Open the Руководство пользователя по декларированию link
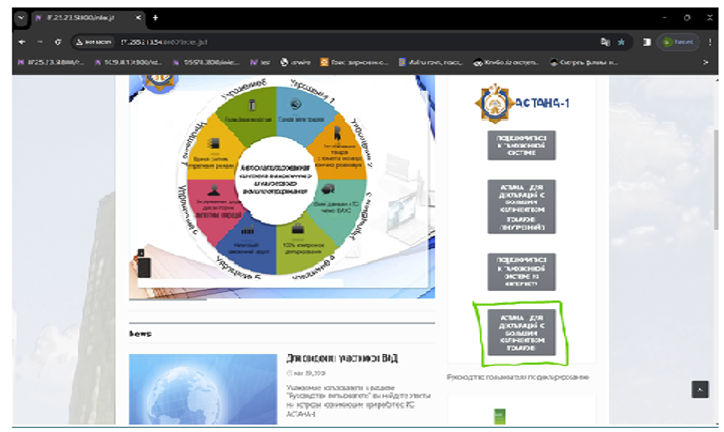The image size is (724, 432). (518, 377)
